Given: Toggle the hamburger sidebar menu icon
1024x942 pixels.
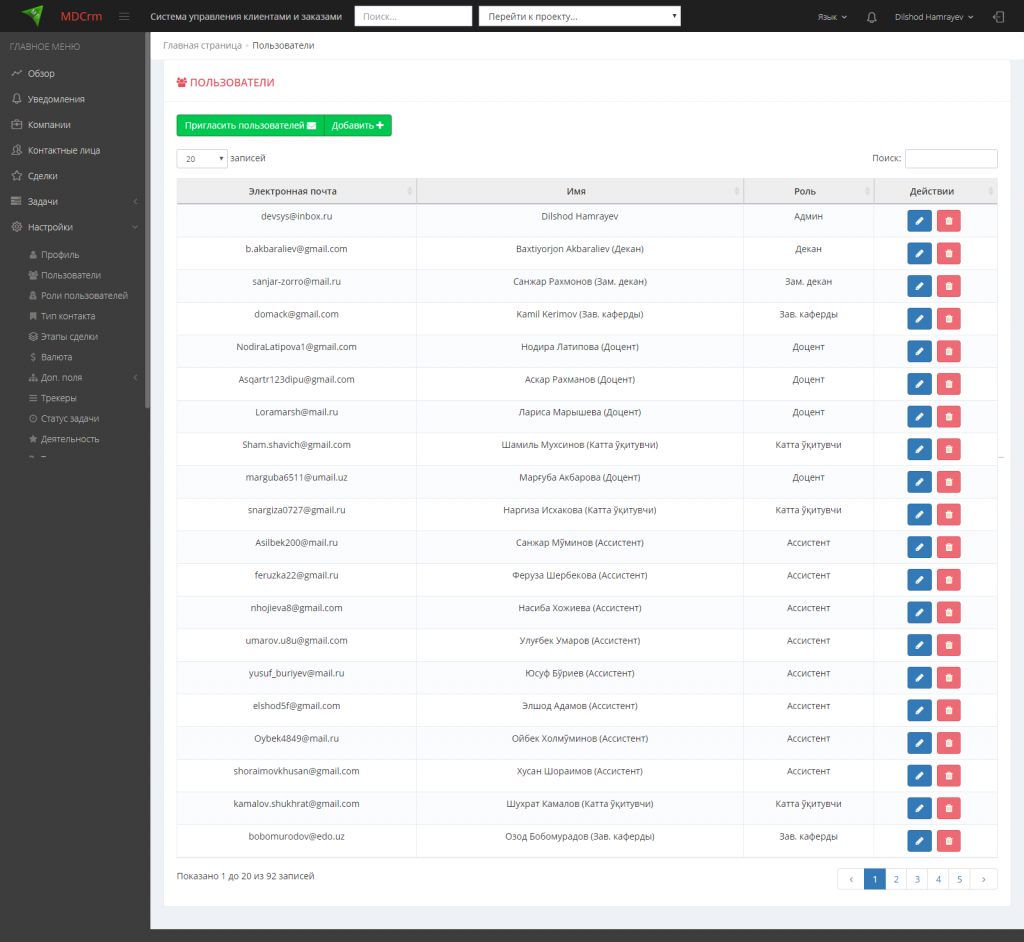Looking at the screenshot, I should pyautogui.click(x=124, y=16).
